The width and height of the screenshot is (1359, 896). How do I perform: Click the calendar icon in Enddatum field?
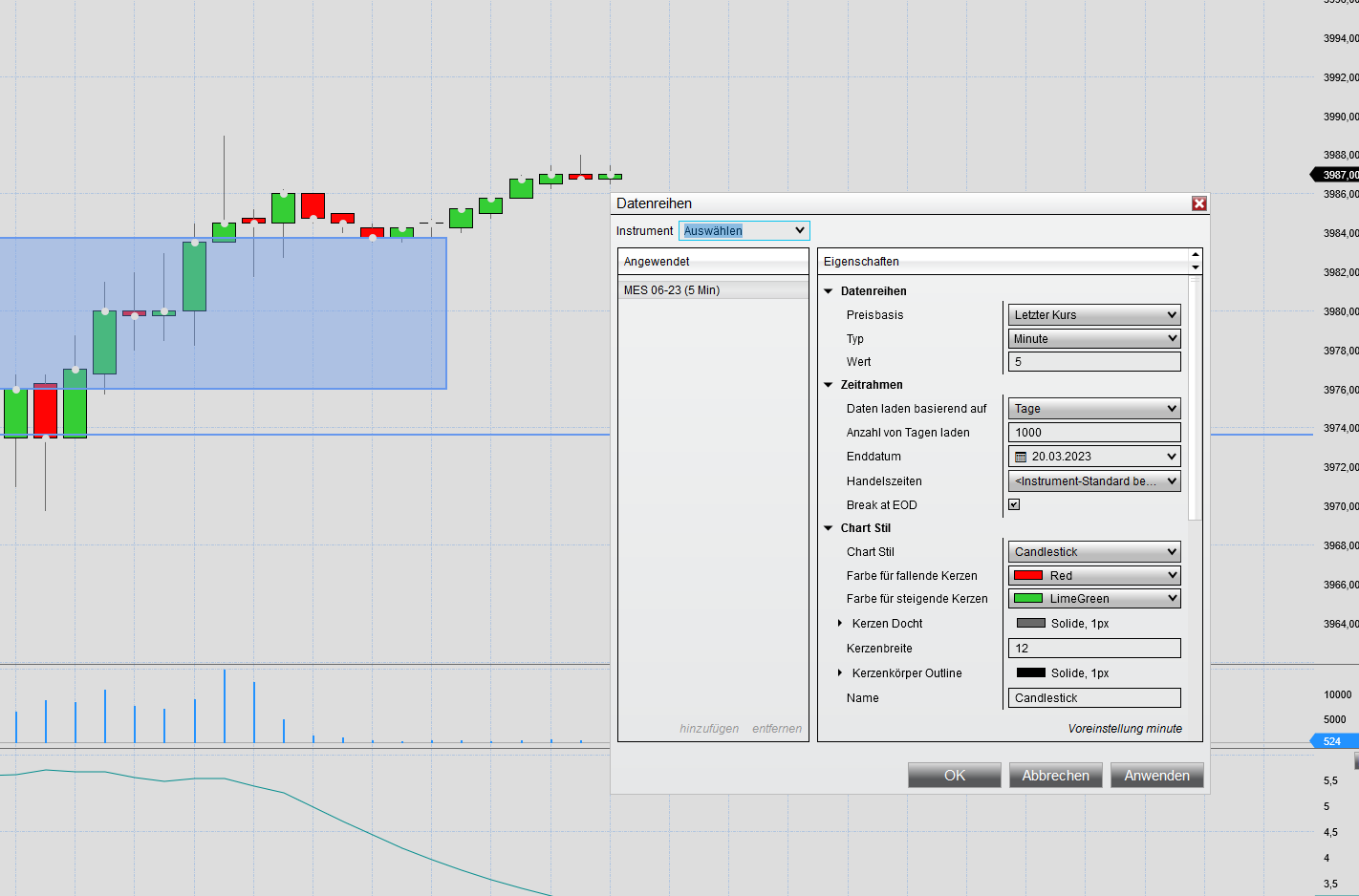pyautogui.click(x=1021, y=458)
